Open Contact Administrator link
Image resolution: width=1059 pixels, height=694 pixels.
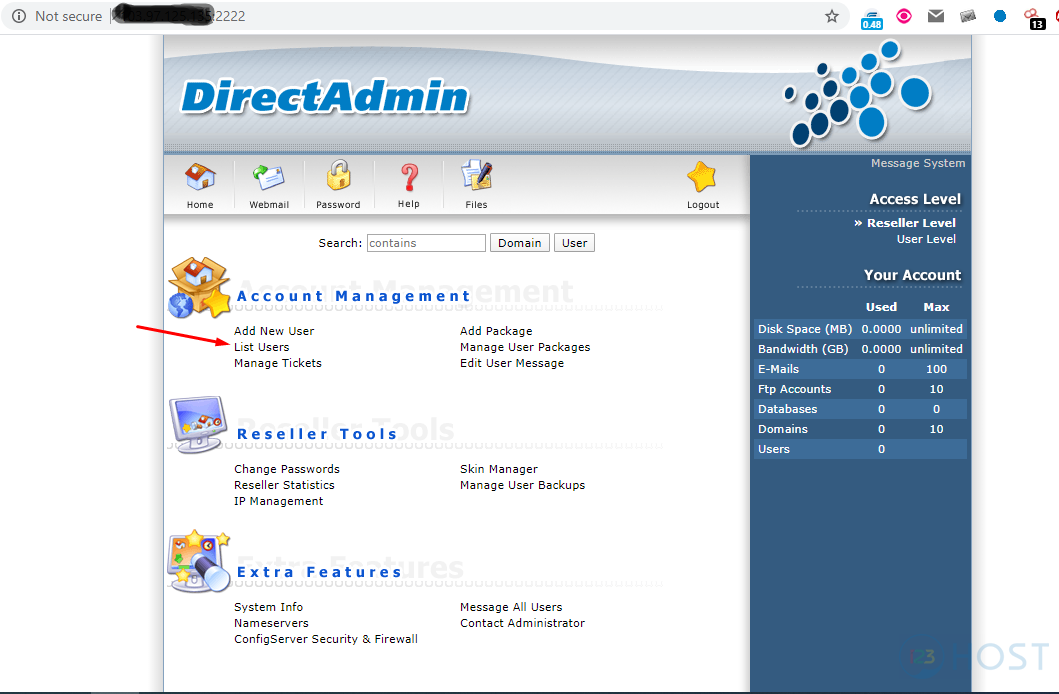coord(522,623)
